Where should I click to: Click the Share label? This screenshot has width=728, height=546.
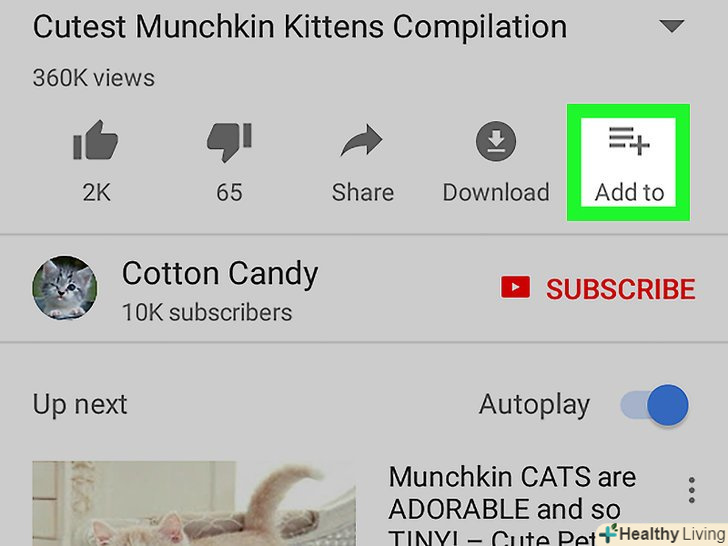click(363, 192)
